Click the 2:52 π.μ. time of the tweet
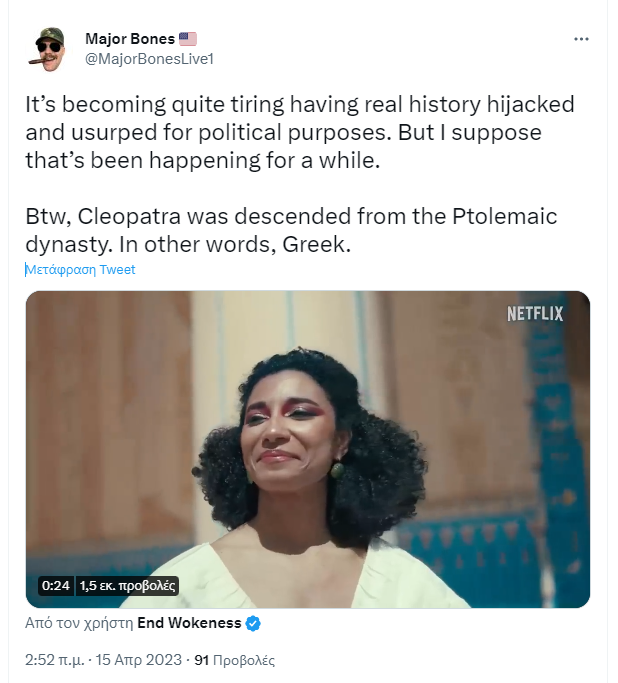The height and width of the screenshot is (683, 618). click(x=56, y=660)
